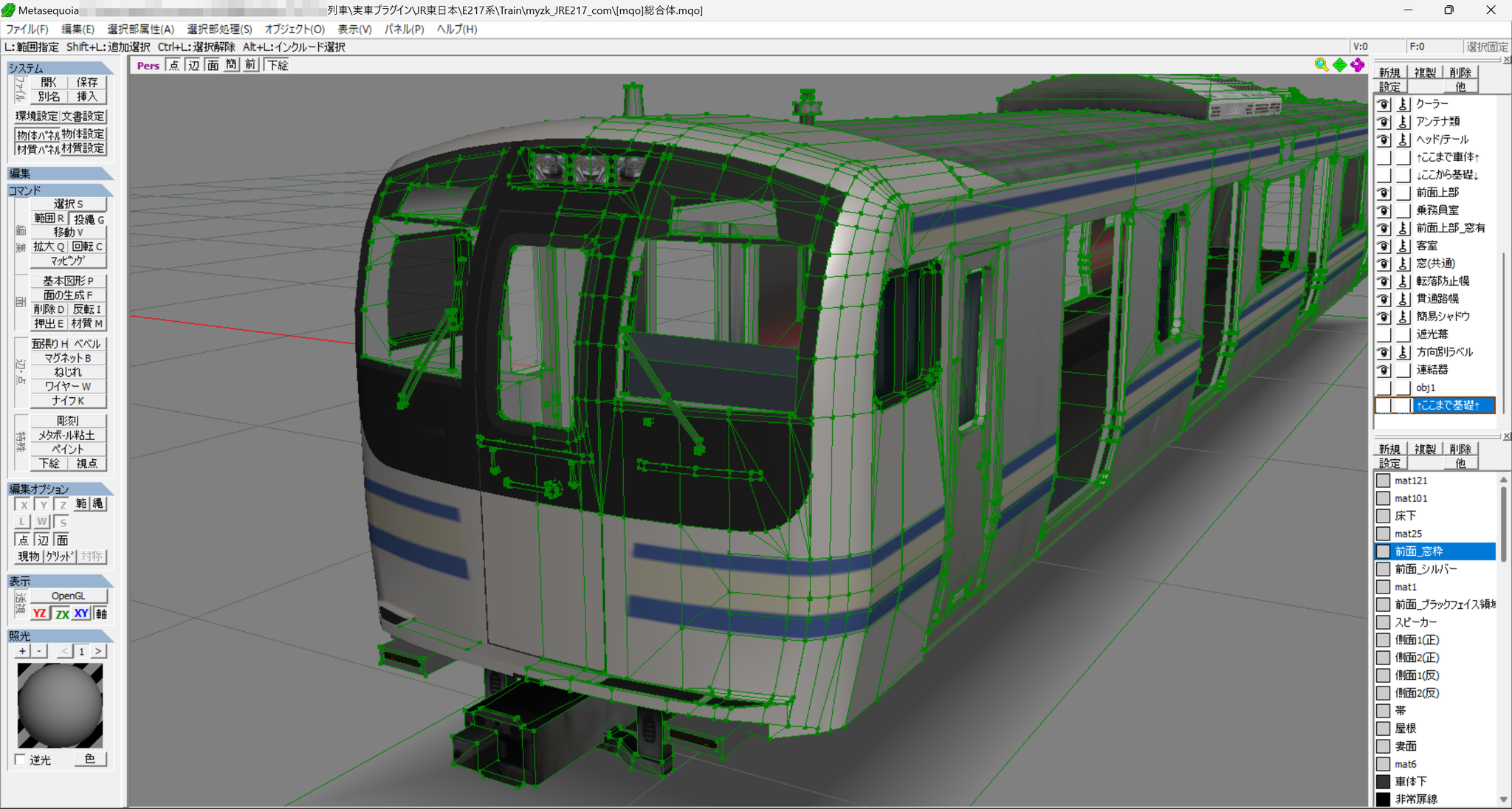Open the パネル(P) menu
Image resolution: width=1512 pixels, height=809 pixels.
coord(404,29)
